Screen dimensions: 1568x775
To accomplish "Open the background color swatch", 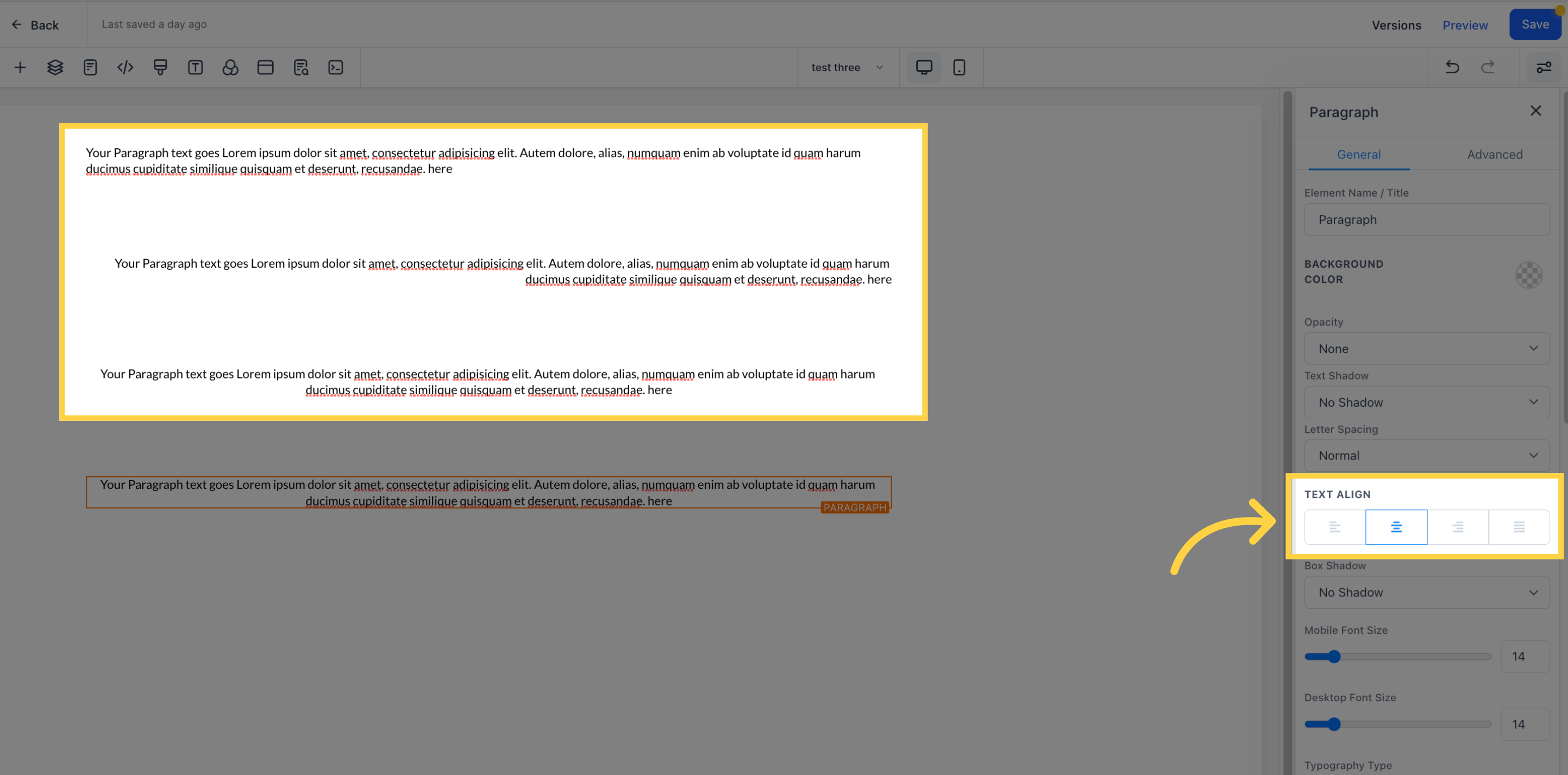I will (1528, 275).
